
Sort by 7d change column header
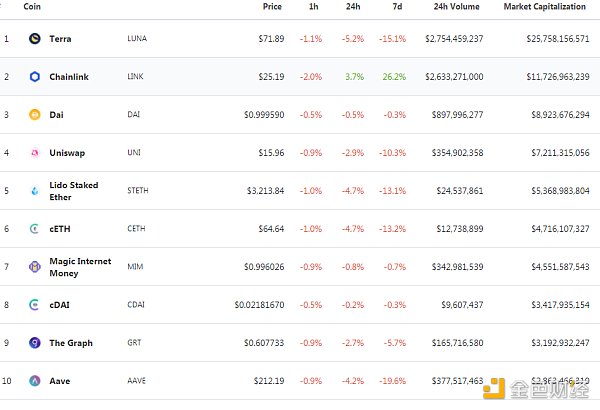[399, 7]
